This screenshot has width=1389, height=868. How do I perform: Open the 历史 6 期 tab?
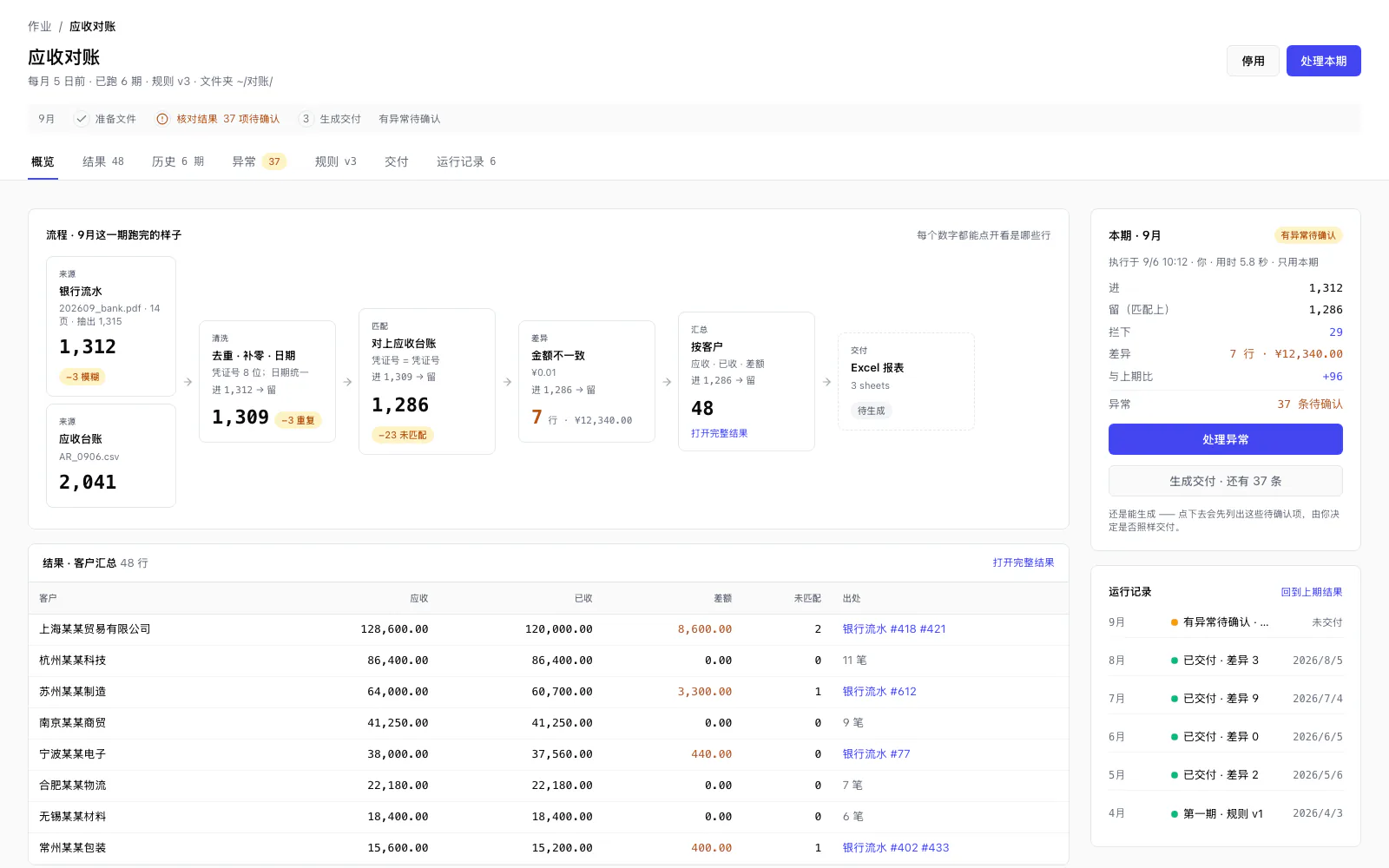point(178,161)
